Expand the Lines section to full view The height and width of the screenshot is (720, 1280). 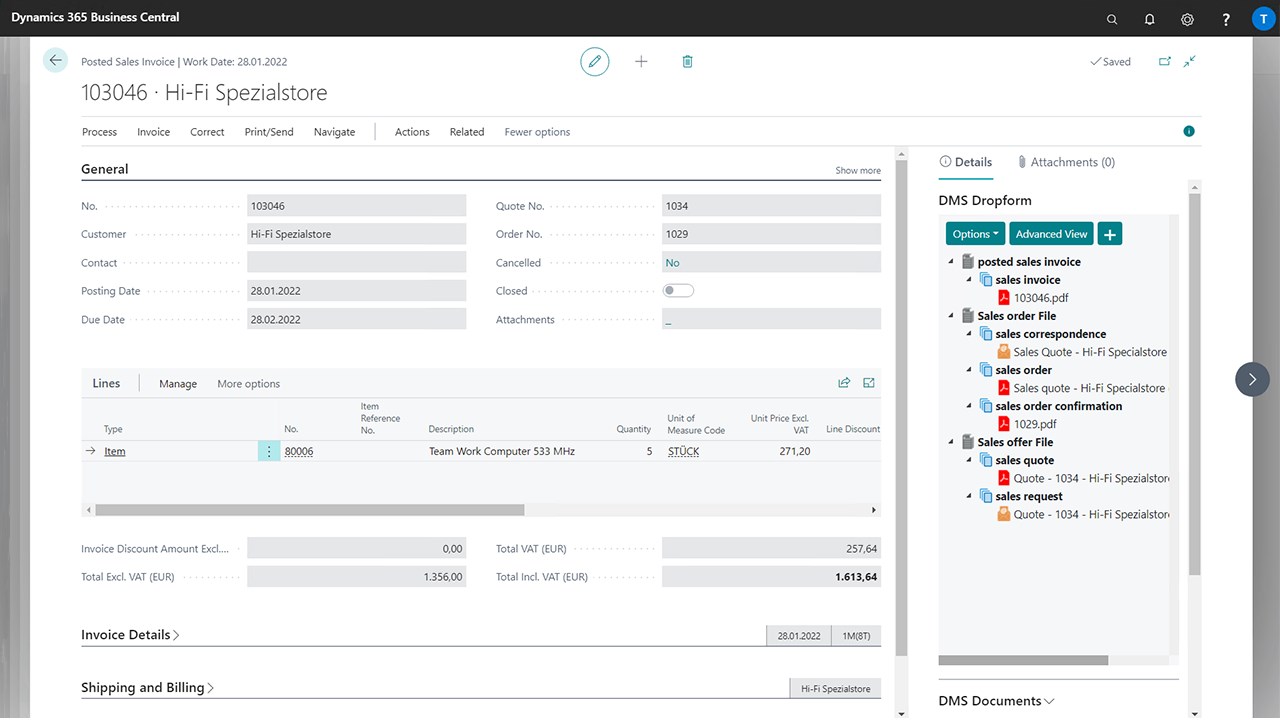coord(869,383)
